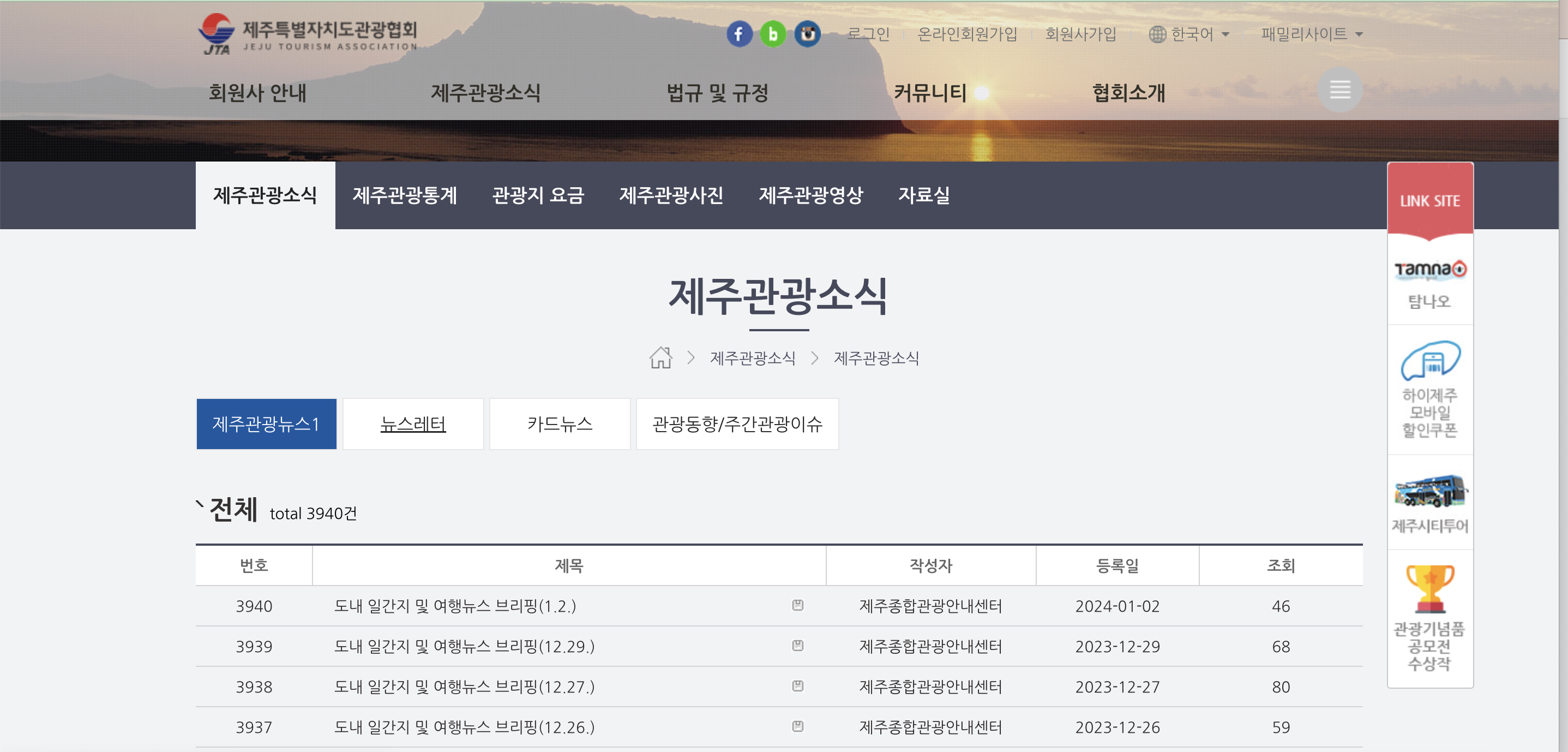Click the home icon in the breadcrumb
The height and width of the screenshot is (752, 1568).
point(660,358)
